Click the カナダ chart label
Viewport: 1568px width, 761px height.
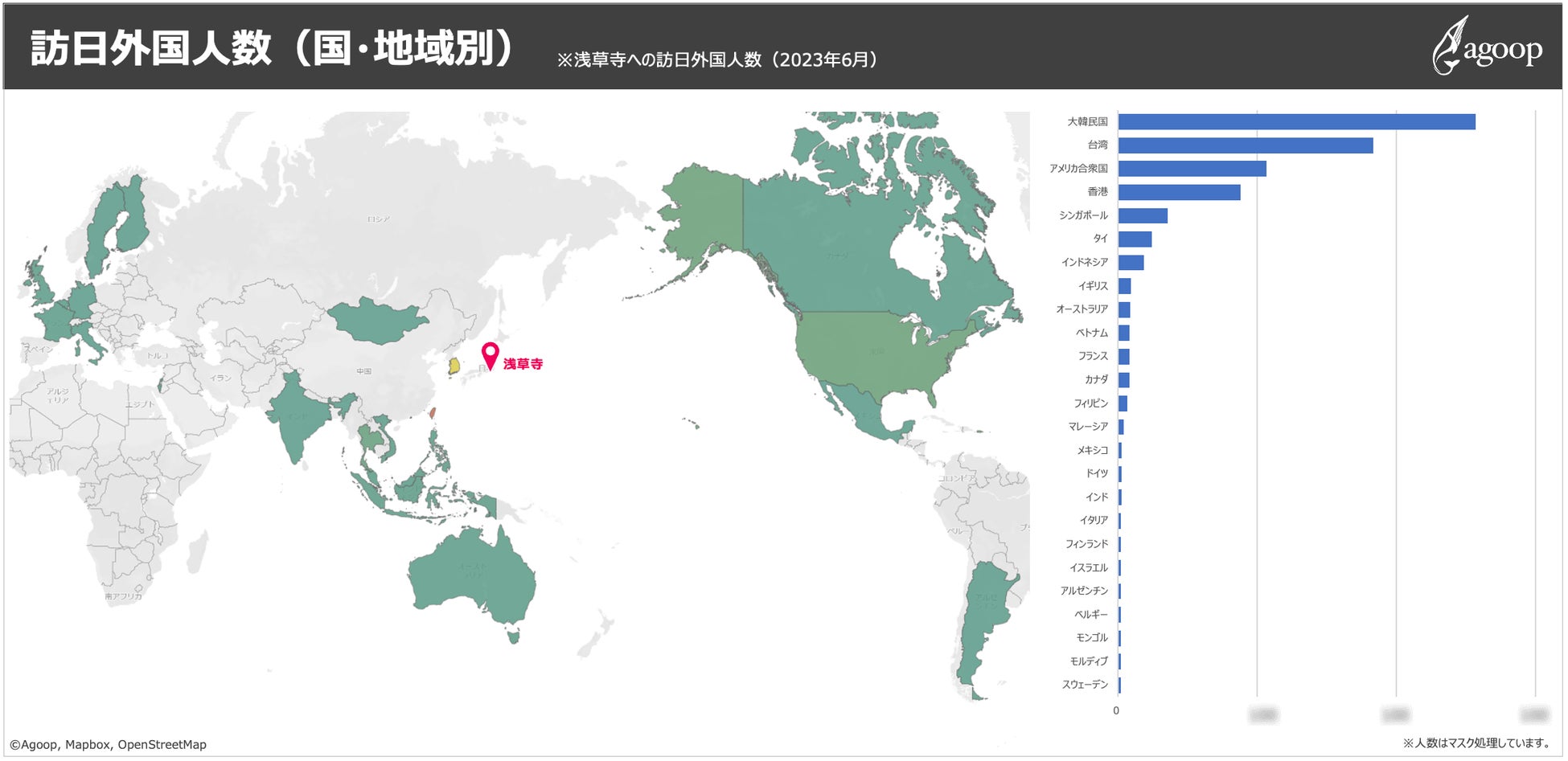1096,379
